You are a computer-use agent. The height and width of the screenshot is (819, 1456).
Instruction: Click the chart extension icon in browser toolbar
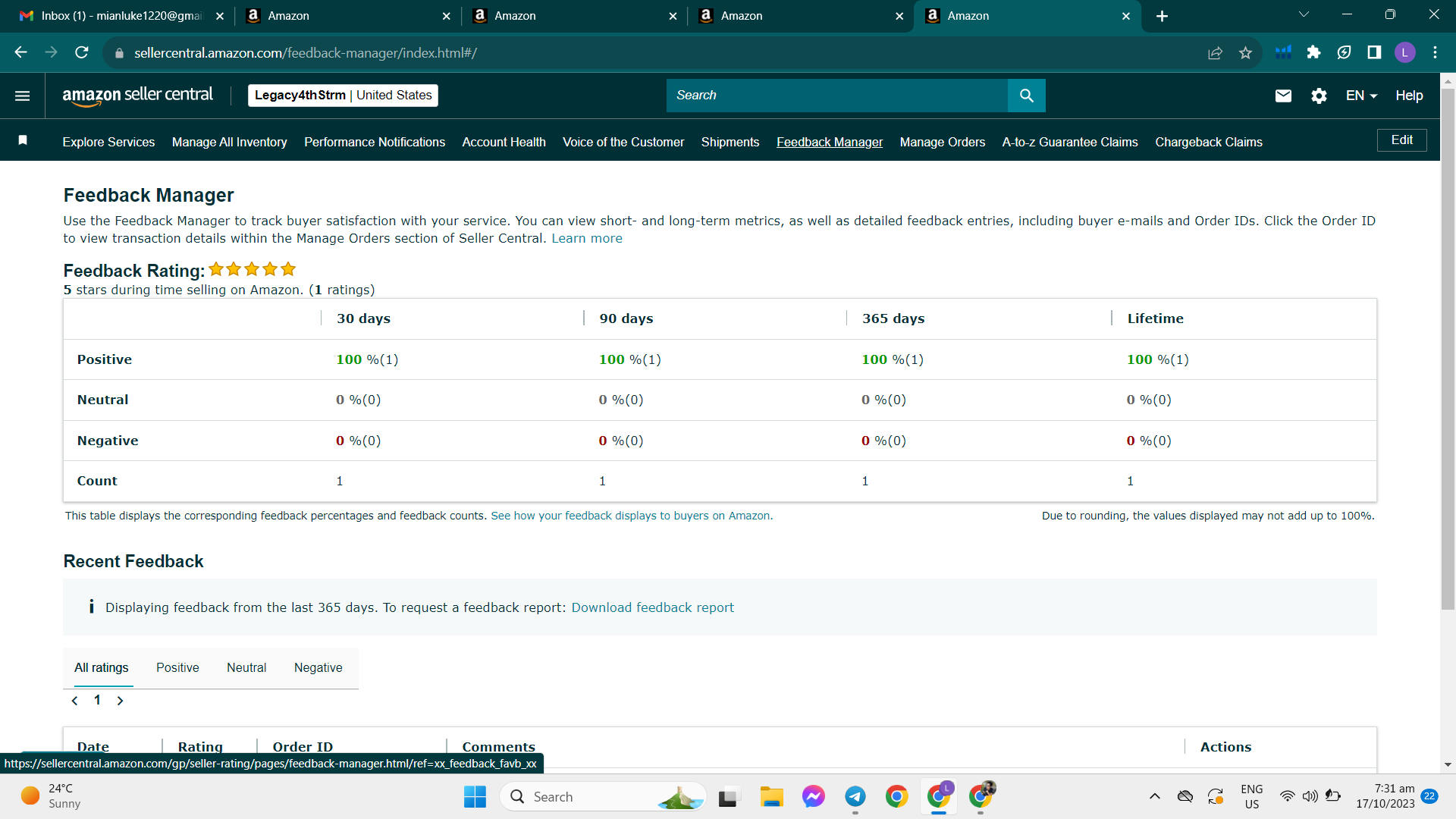click(x=1283, y=52)
